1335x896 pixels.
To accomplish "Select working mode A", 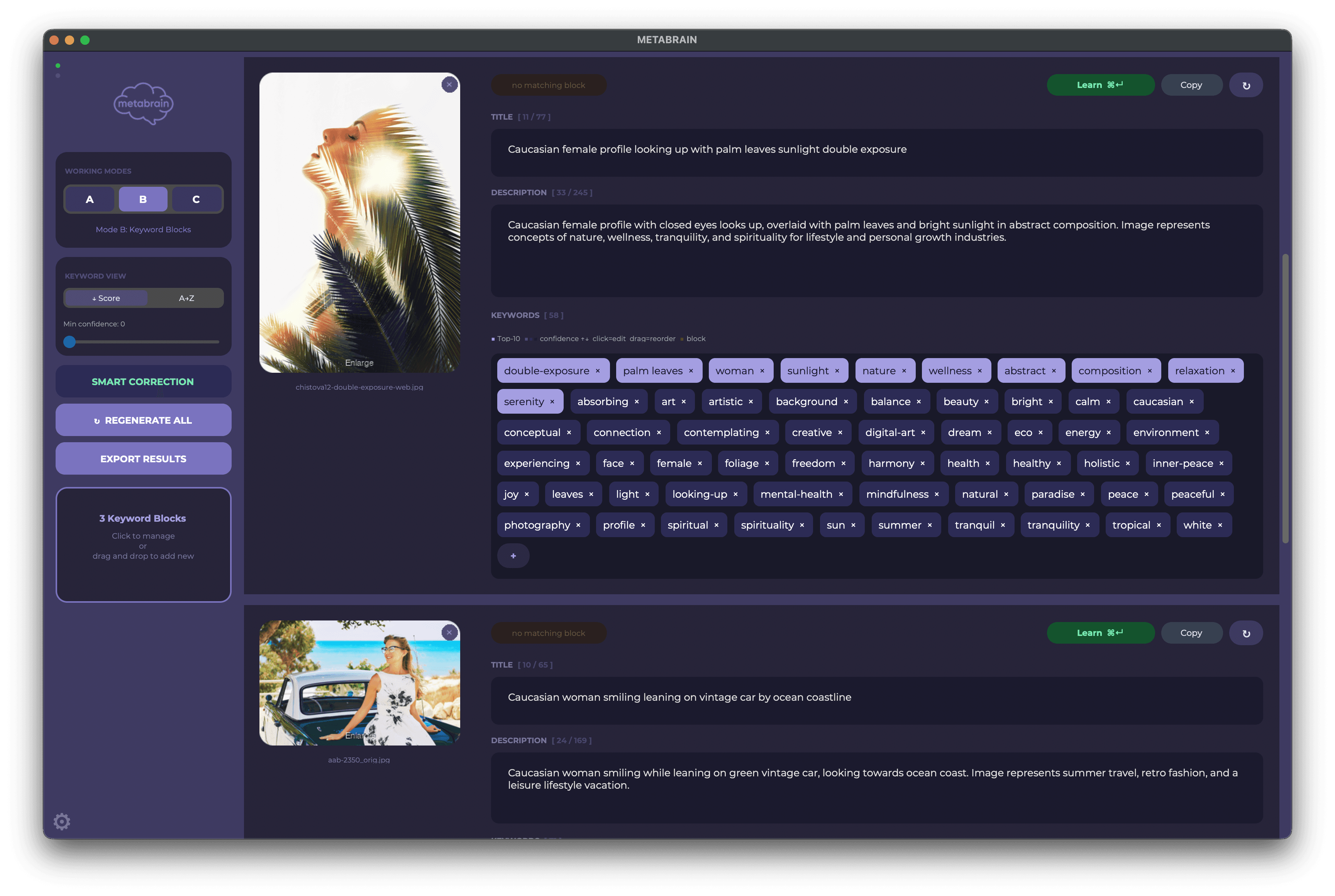I will click(x=90, y=199).
